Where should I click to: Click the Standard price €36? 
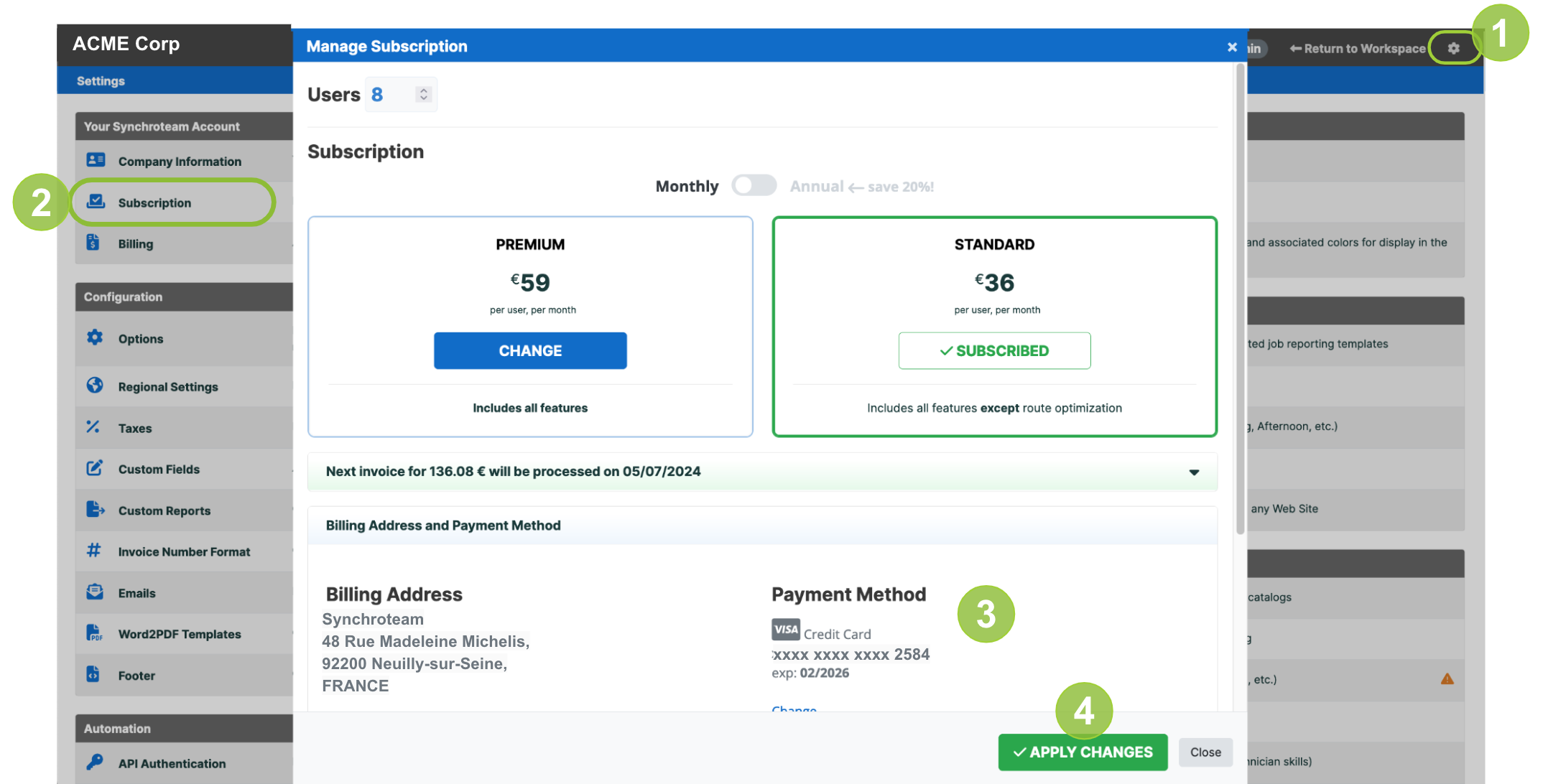point(994,281)
